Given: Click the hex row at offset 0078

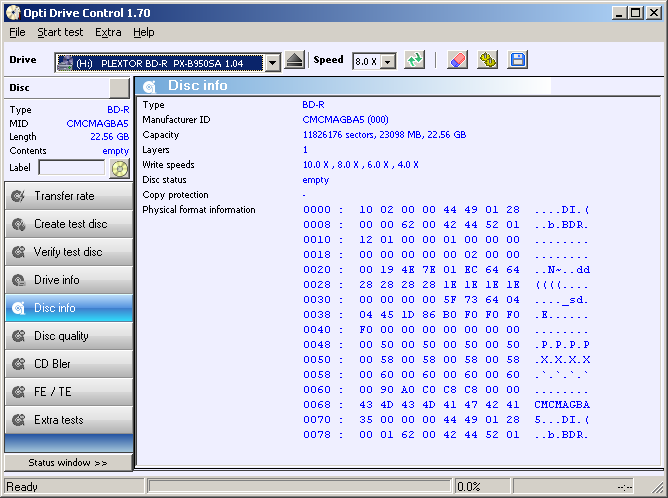Looking at the screenshot, I should (446, 435).
